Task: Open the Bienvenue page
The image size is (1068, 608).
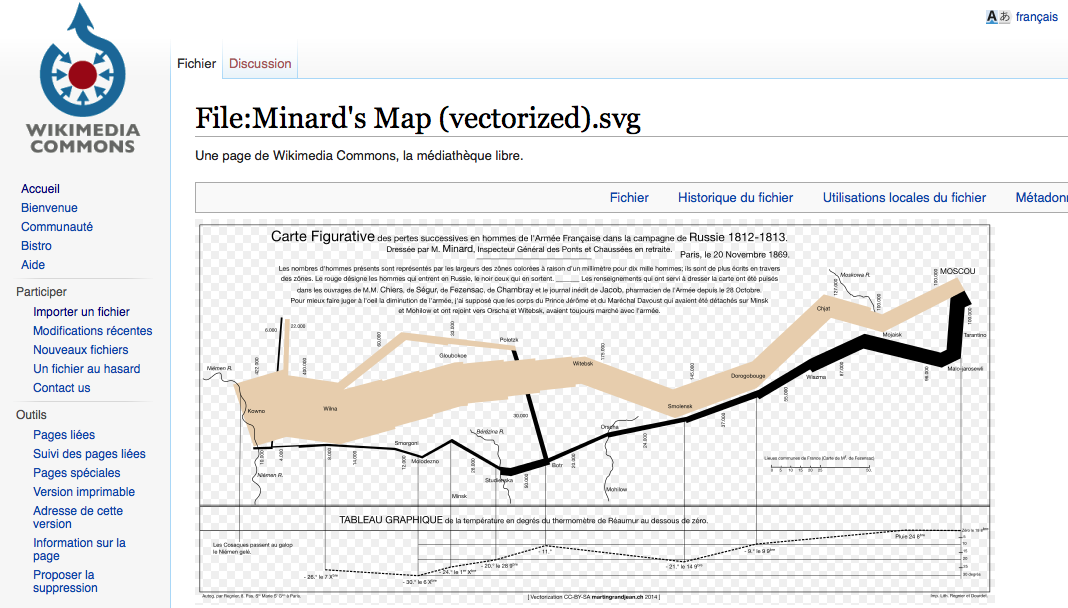Action: click(44, 207)
